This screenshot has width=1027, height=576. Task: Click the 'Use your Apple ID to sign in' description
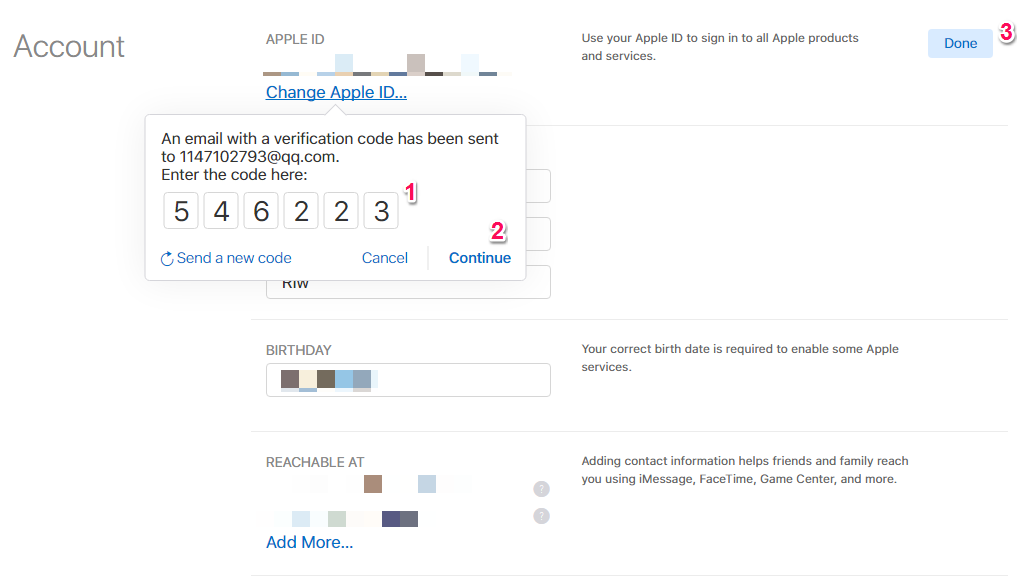pyautogui.click(x=720, y=47)
